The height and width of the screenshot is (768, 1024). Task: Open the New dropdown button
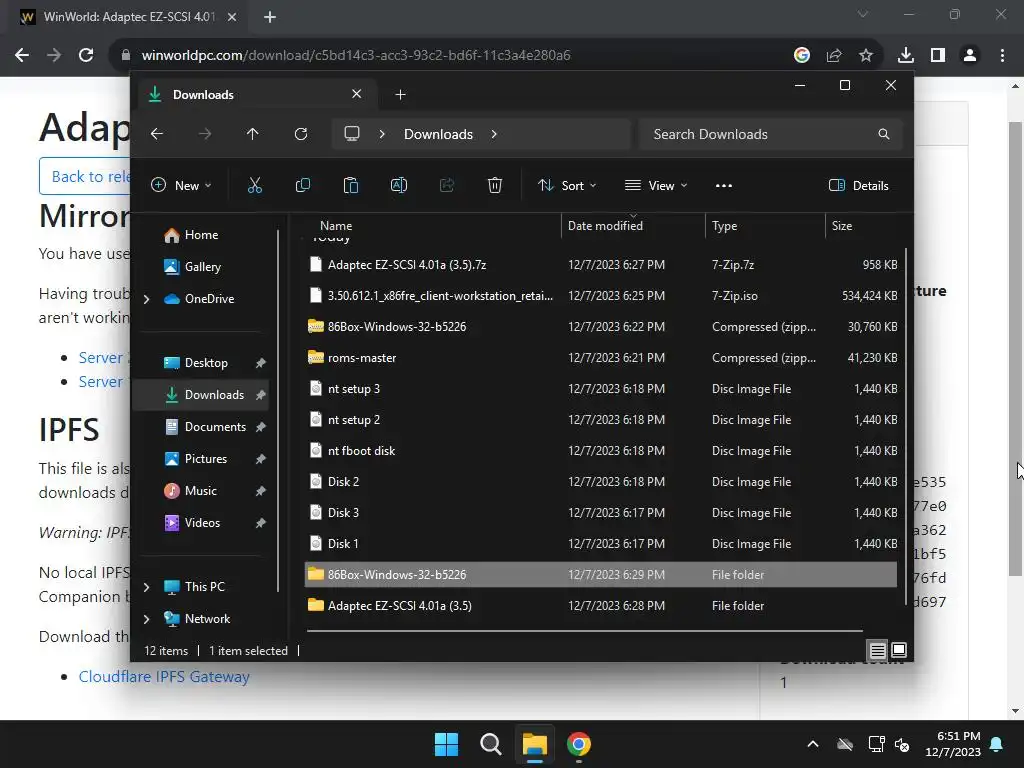coord(181,185)
